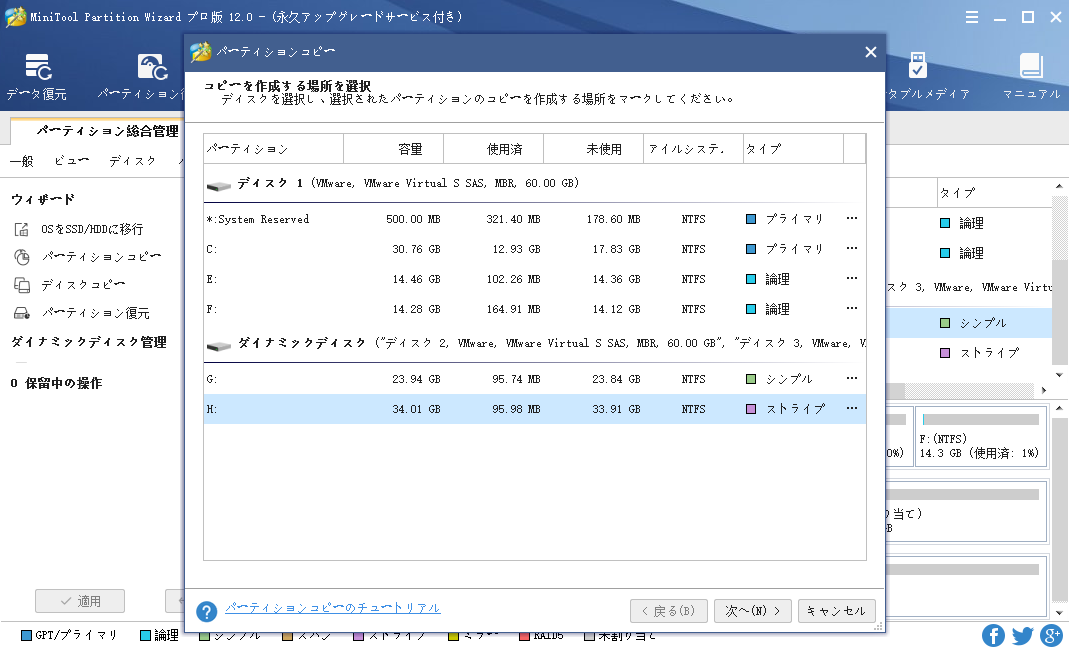Viewport: 1069px width, 653px height.
Task: Click the Cancel (キャンセル) button
Action: click(x=837, y=611)
